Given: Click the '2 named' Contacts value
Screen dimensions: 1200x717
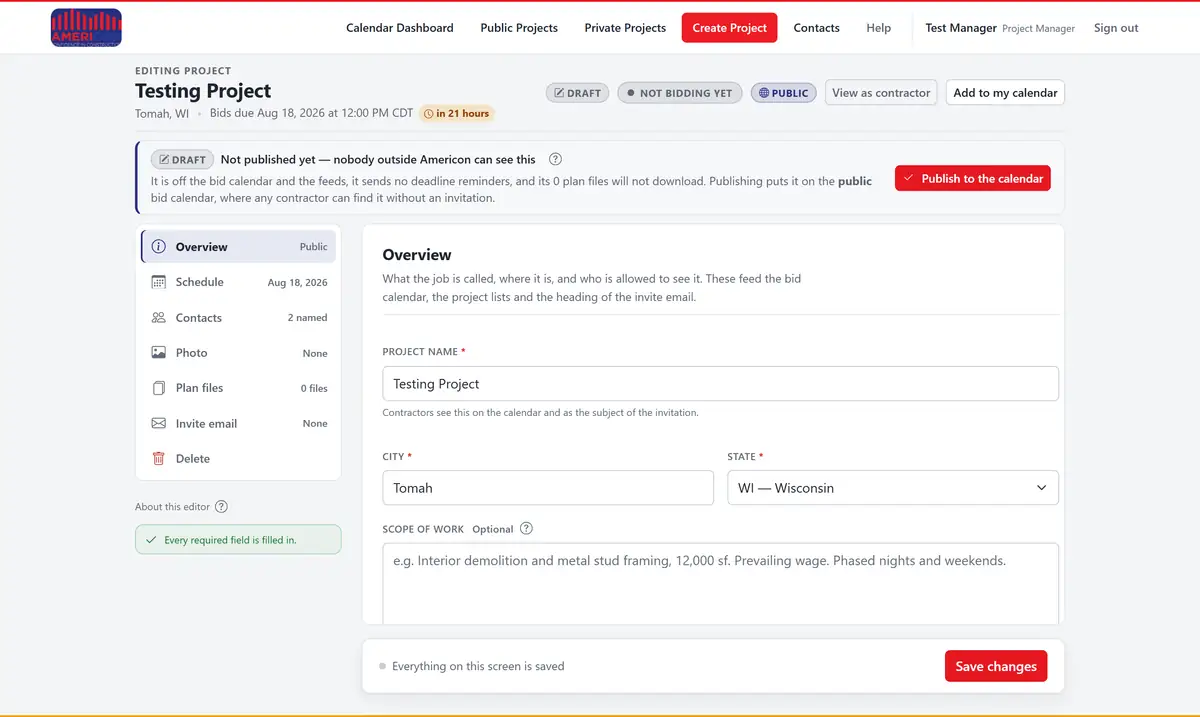Looking at the screenshot, I should [x=308, y=318].
